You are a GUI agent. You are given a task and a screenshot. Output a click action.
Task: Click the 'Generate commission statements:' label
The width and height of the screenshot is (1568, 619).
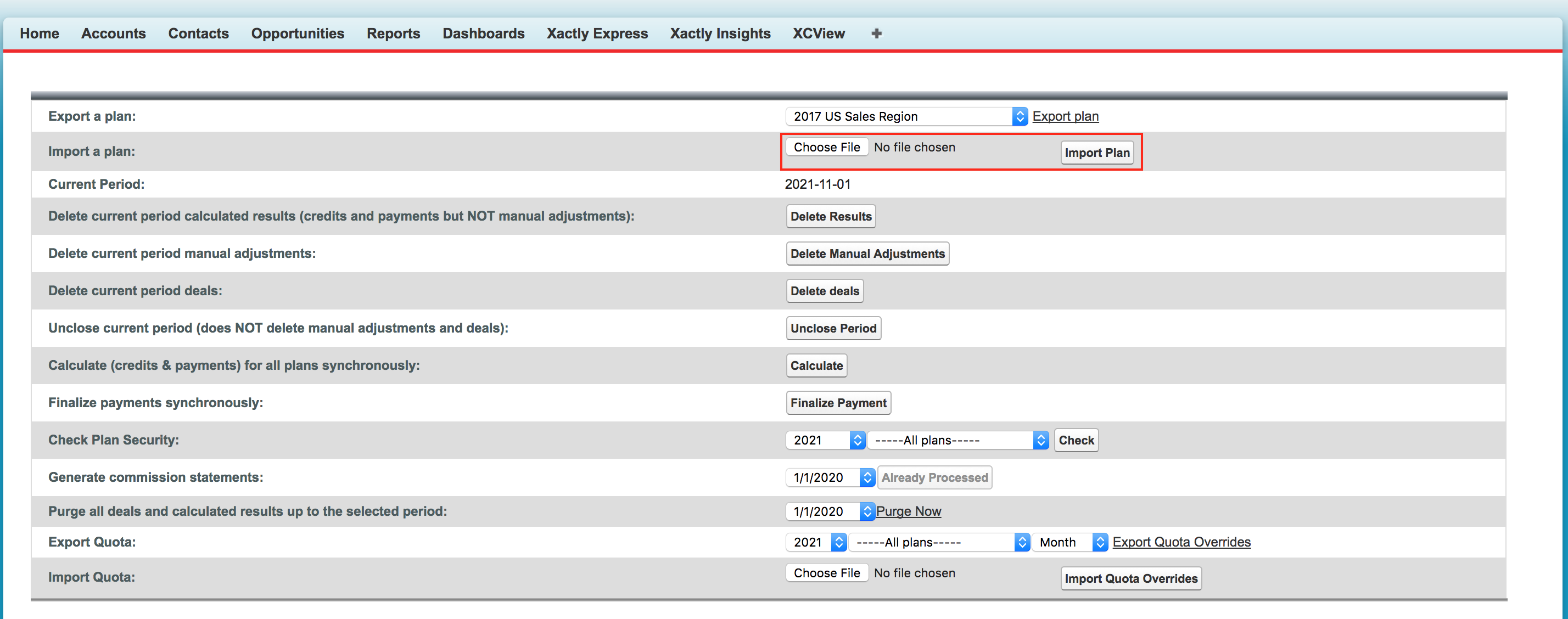tap(156, 478)
